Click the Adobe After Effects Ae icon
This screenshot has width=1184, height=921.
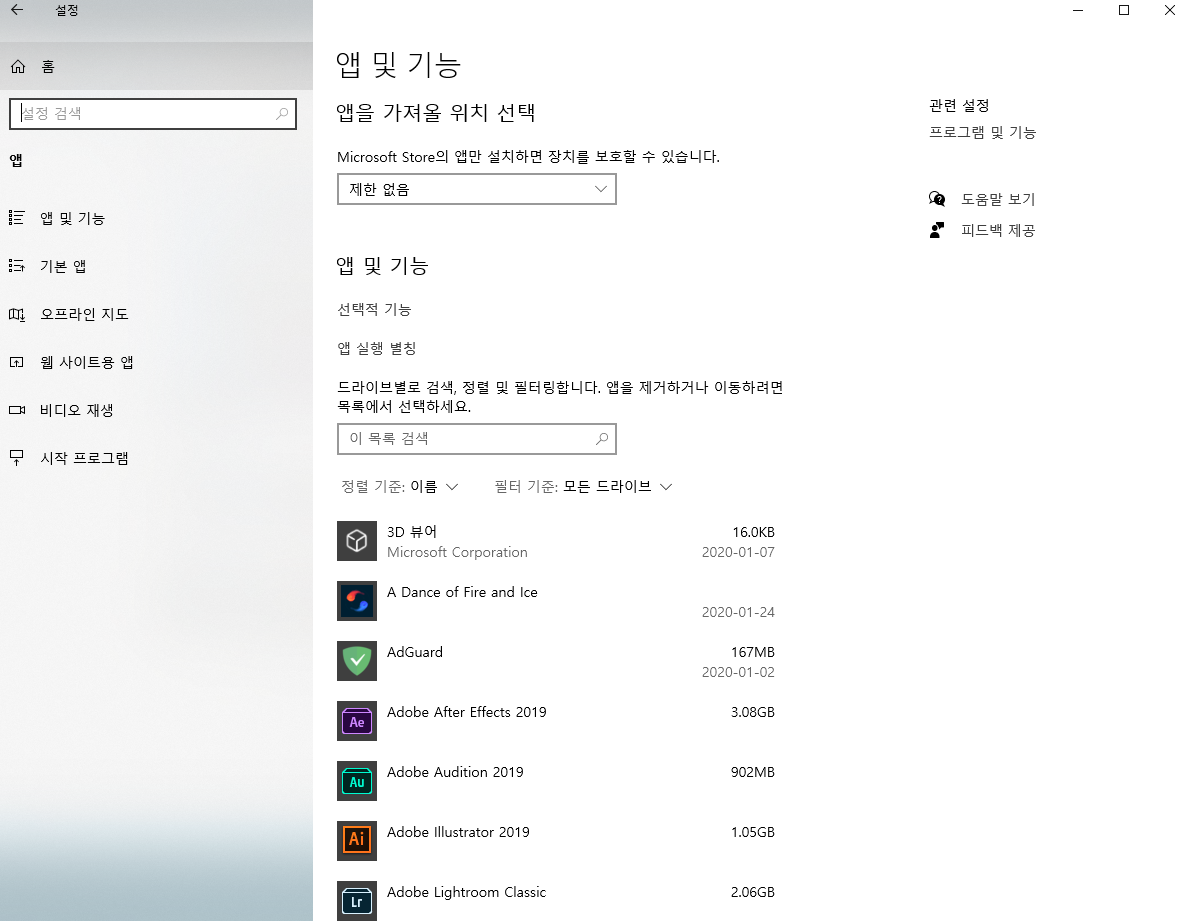click(x=356, y=721)
